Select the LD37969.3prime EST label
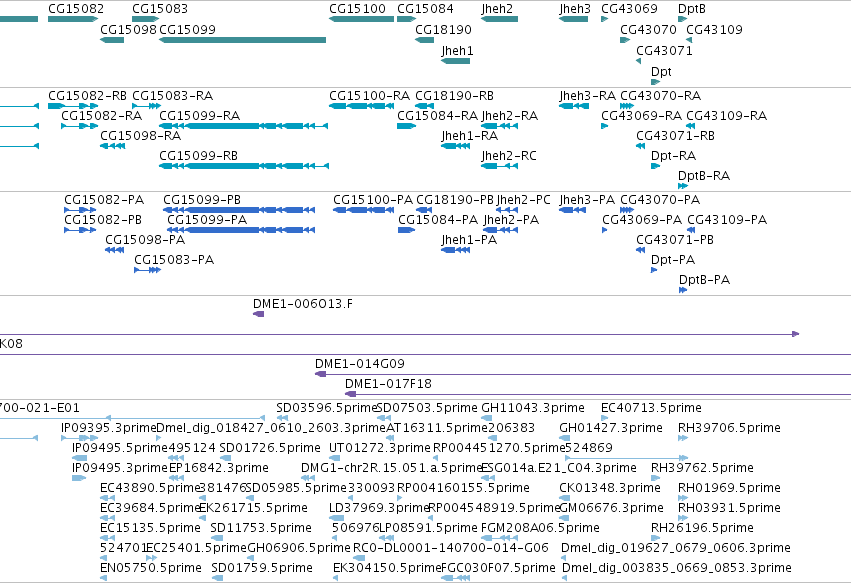Image resolution: width=851 pixels, height=583 pixels. 379,508
